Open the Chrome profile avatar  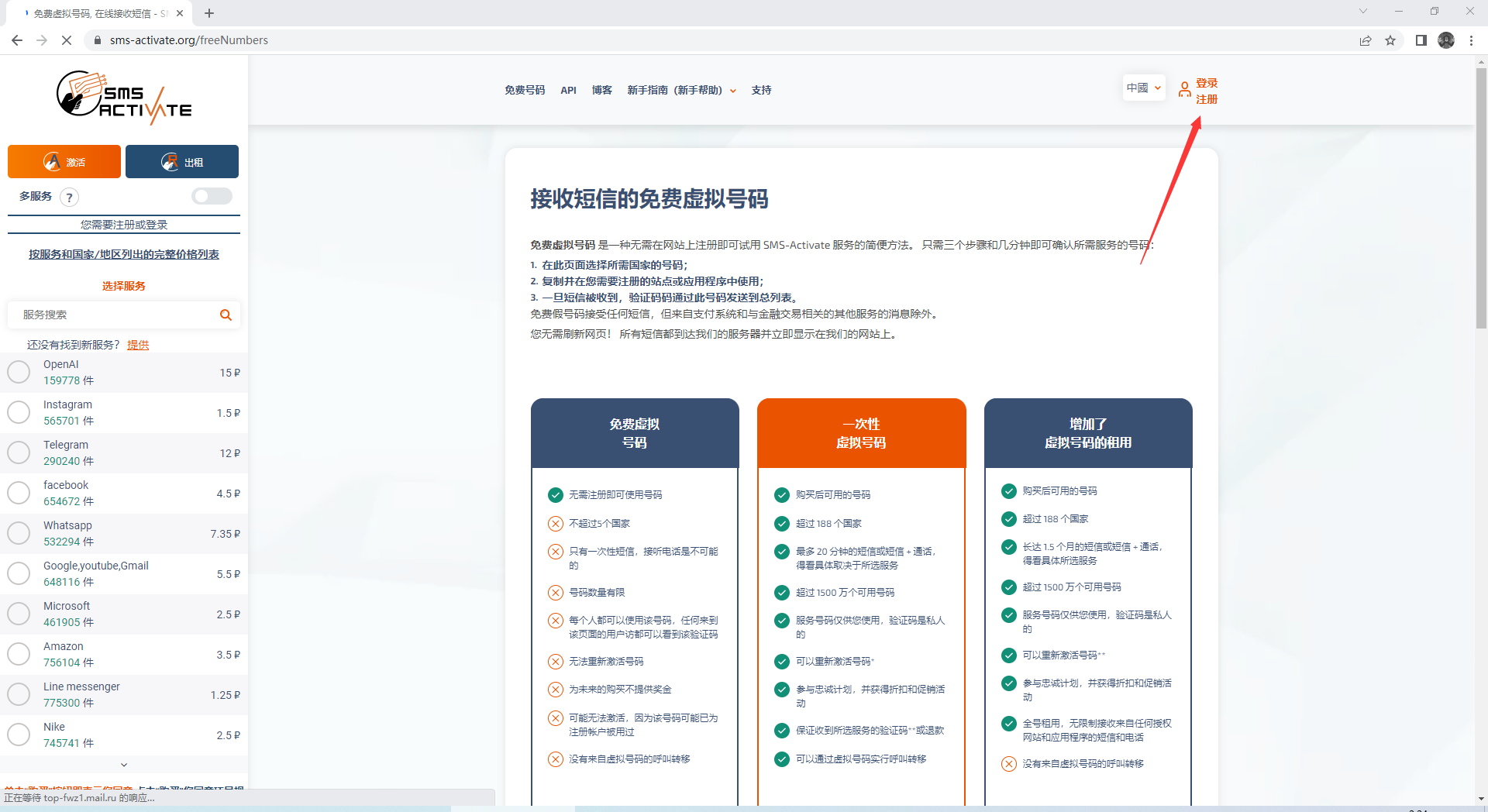(1446, 40)
